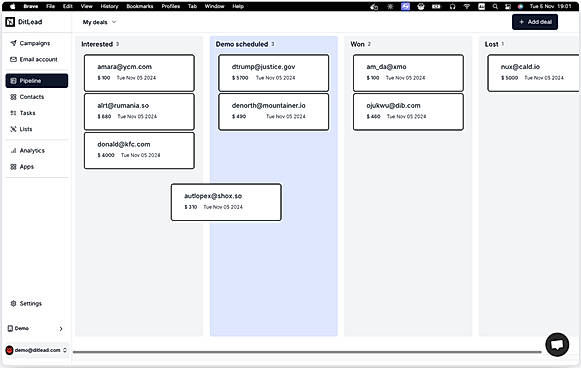Image resolution: width=581 pixels, height=368 pixels.
Task: Open the Edit menu
Action: 67,6
